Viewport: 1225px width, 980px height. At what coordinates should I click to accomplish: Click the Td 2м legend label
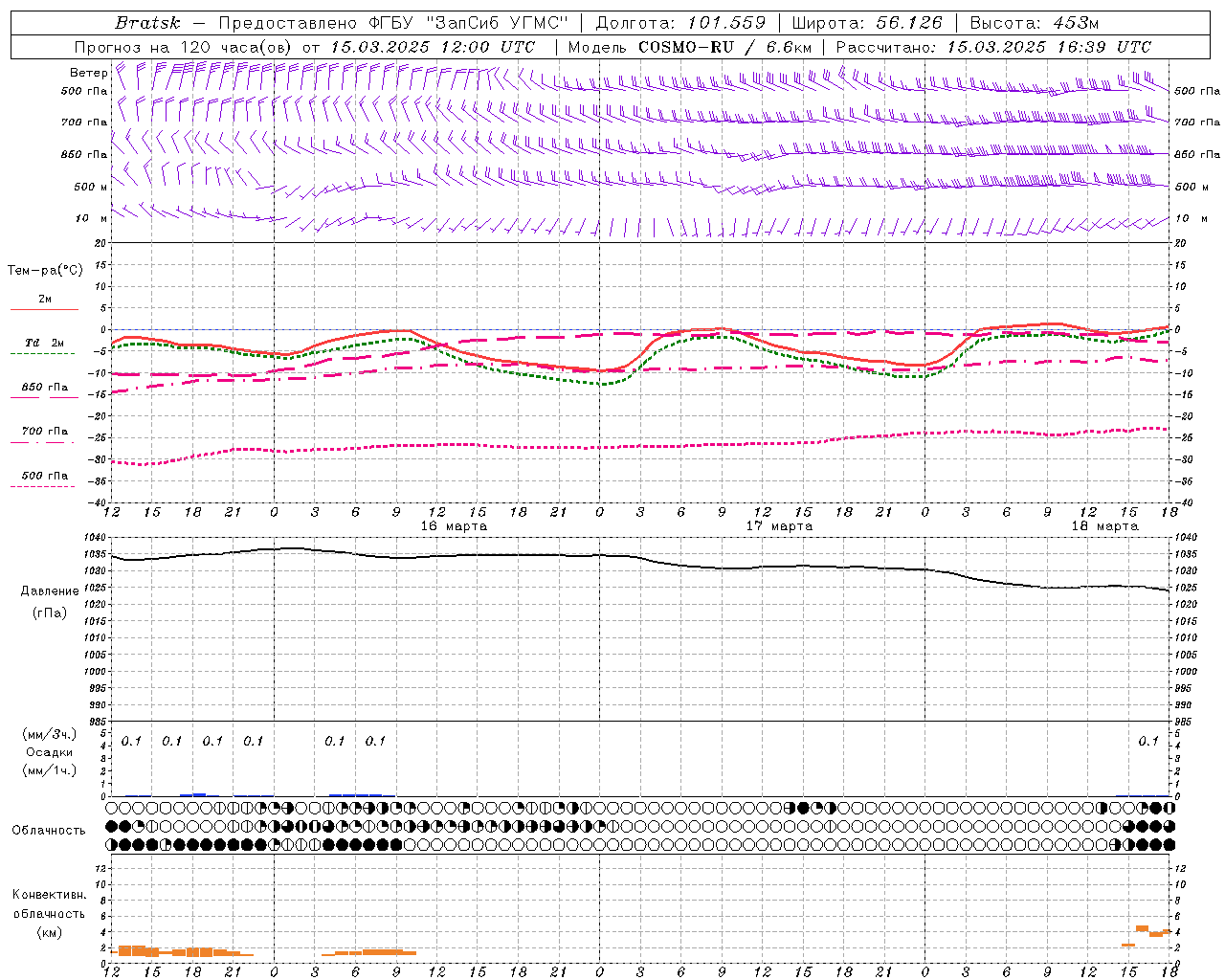(x=45, y=343)
